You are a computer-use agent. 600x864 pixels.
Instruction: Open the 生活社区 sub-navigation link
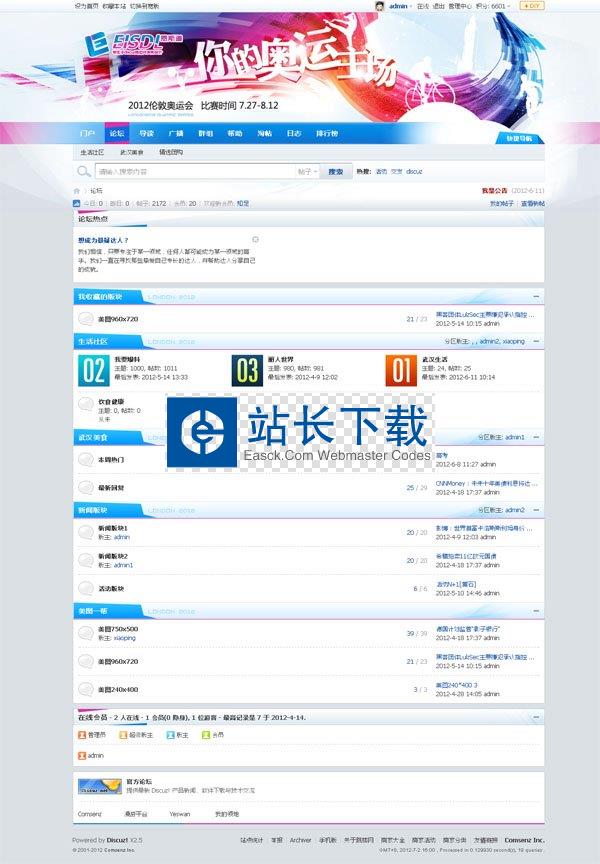click(x=92, y=152)
